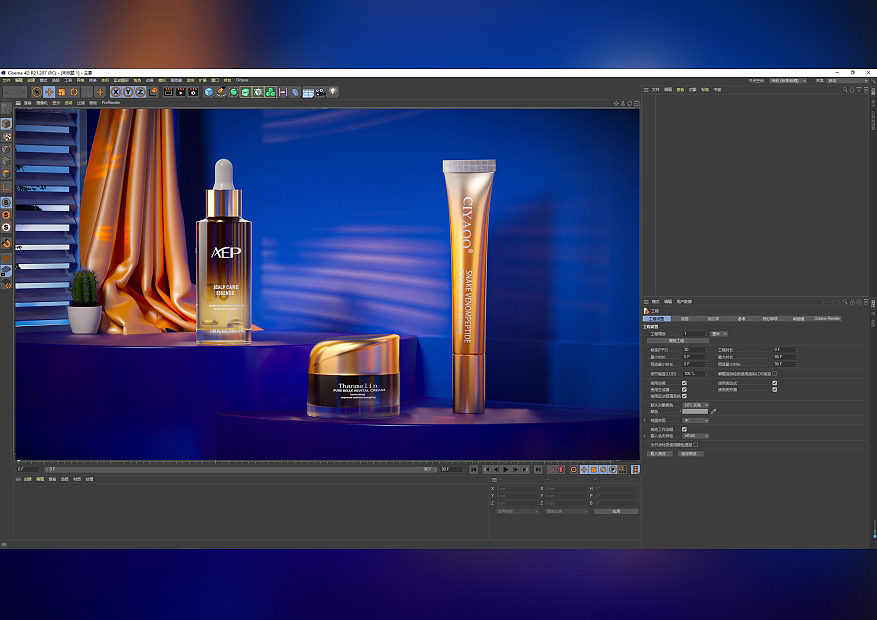Click the eyedropper next to color swatch

point(713,412)
